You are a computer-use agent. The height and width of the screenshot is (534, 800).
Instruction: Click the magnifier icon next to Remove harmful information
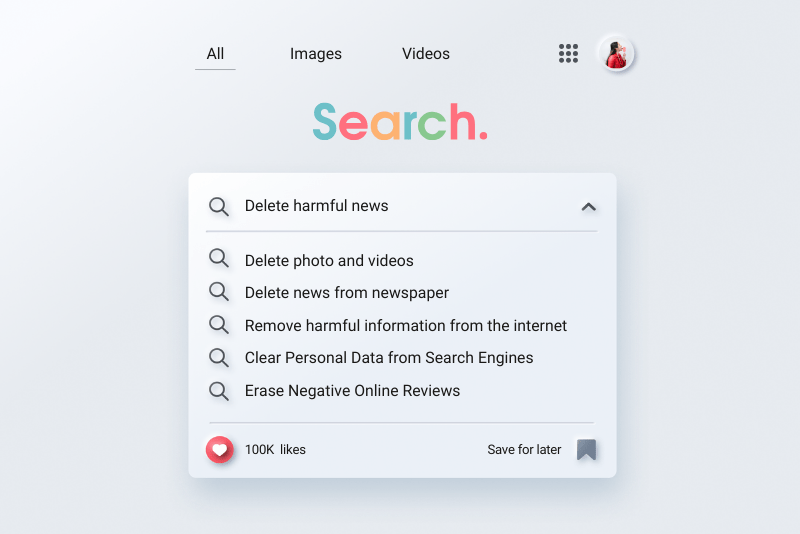pos(219,324)
